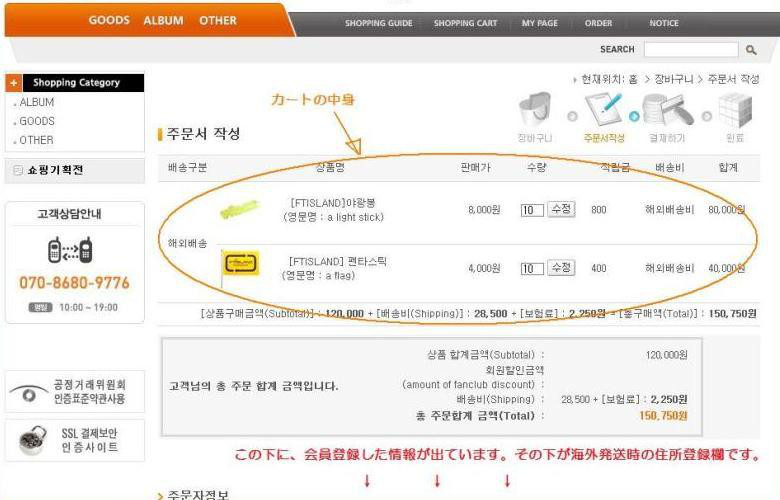The height and width of the screenshot is (500, 780).
Task: Click the 120,000원 subtotal value
Action: point(667,355)
